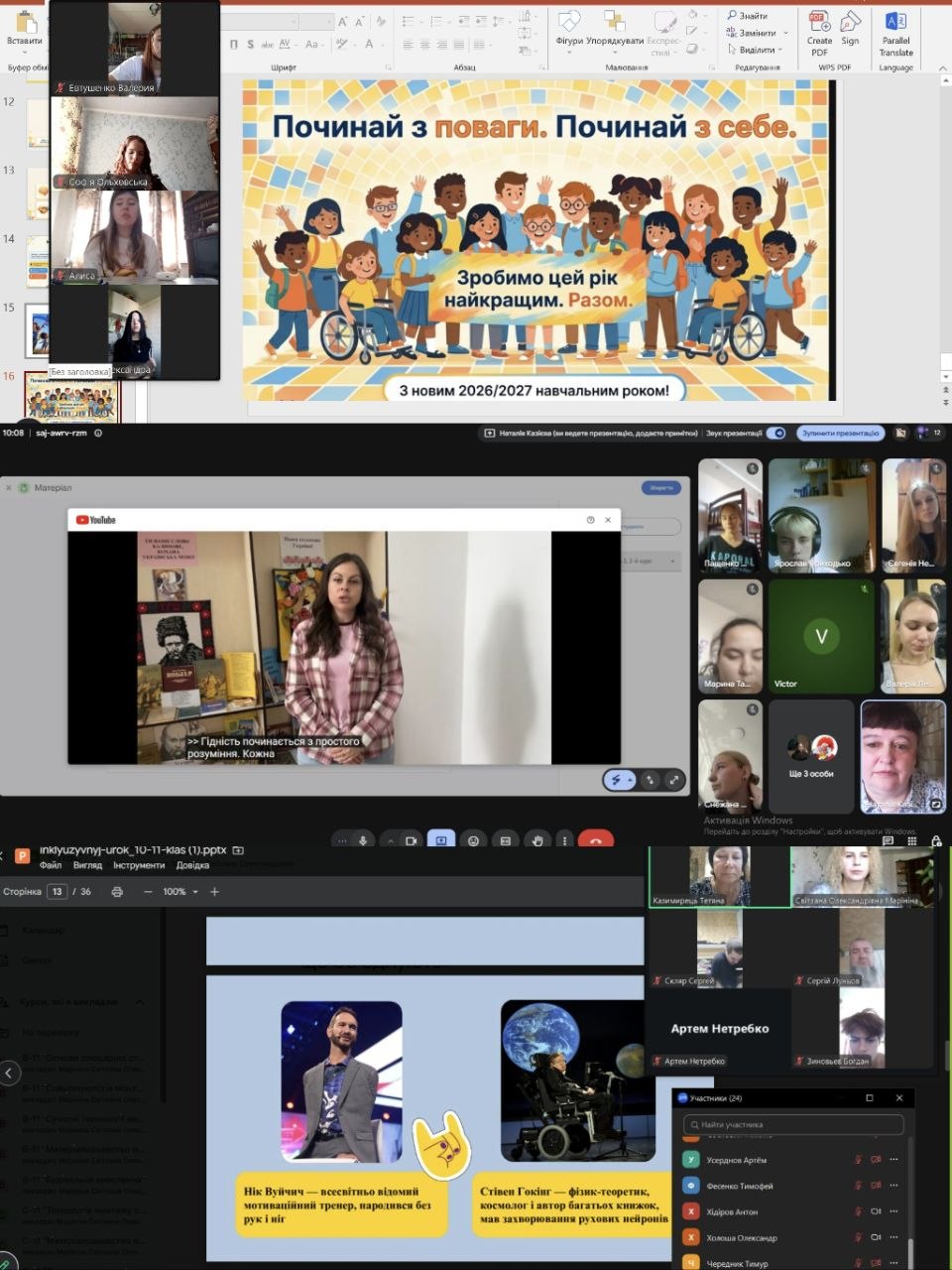Open the 100% zoom level dropdown
The image size is (952, 1270).
(180, 892)
